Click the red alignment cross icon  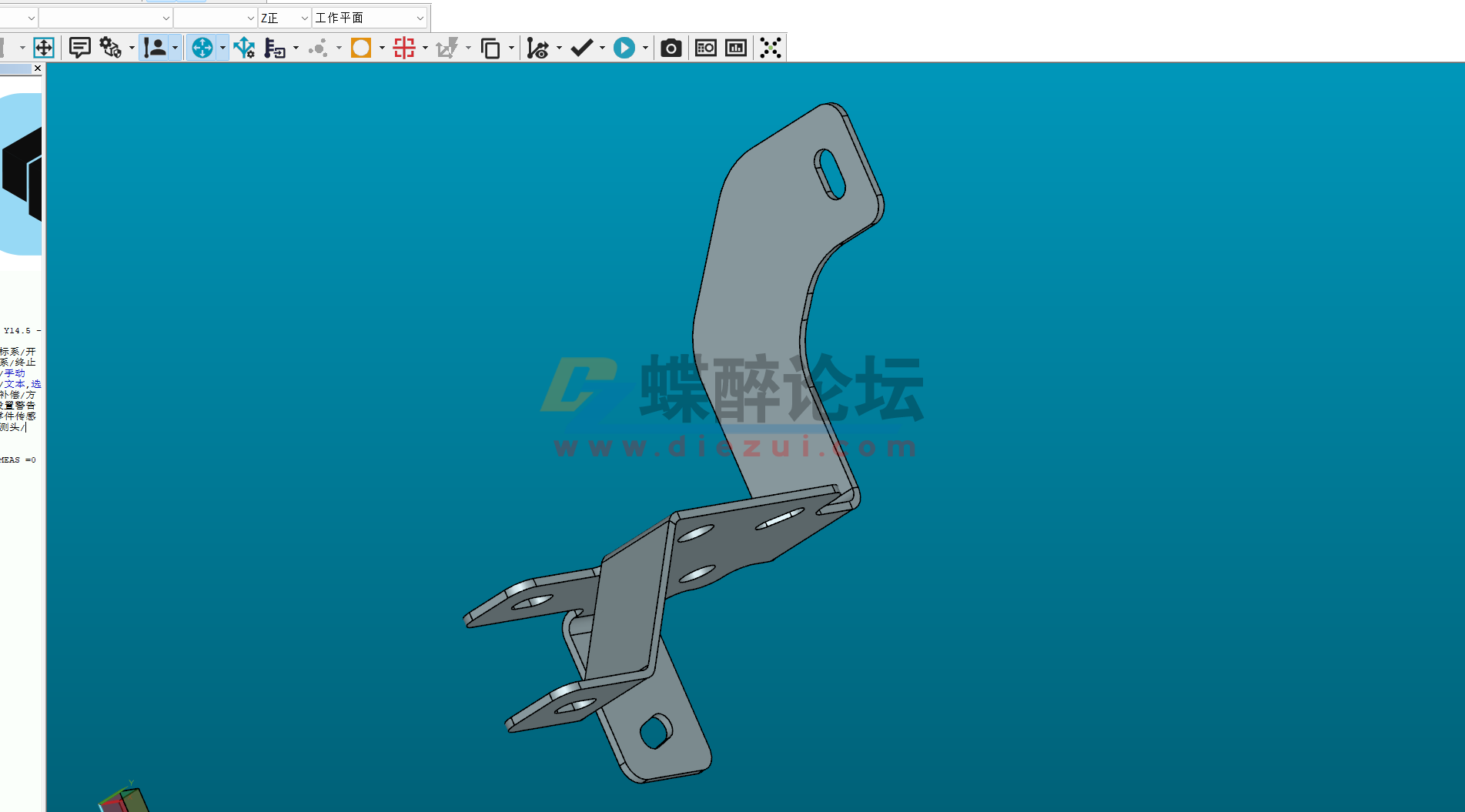point(403,48)
